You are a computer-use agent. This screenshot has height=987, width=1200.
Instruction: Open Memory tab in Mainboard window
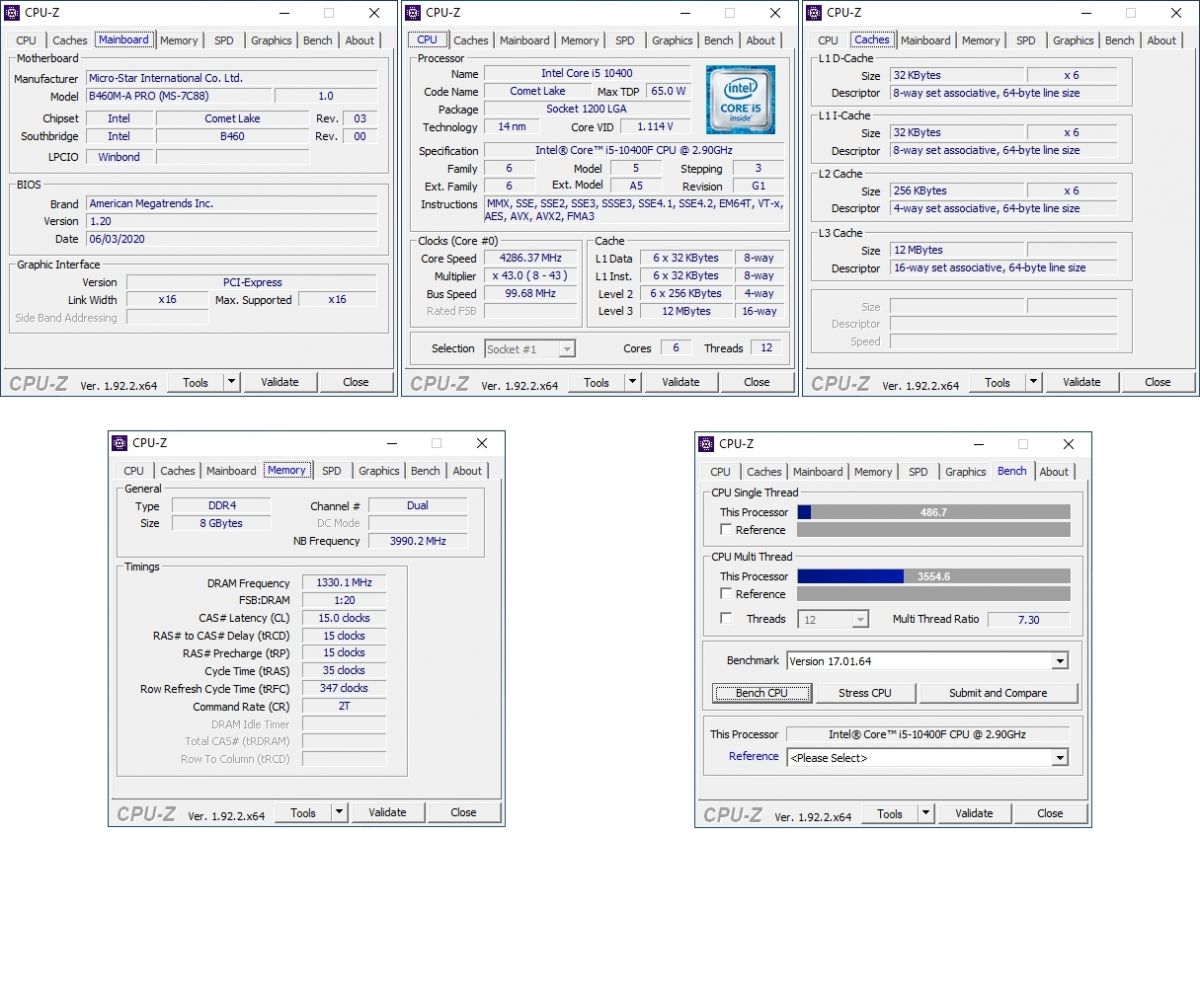click(179, 41)
